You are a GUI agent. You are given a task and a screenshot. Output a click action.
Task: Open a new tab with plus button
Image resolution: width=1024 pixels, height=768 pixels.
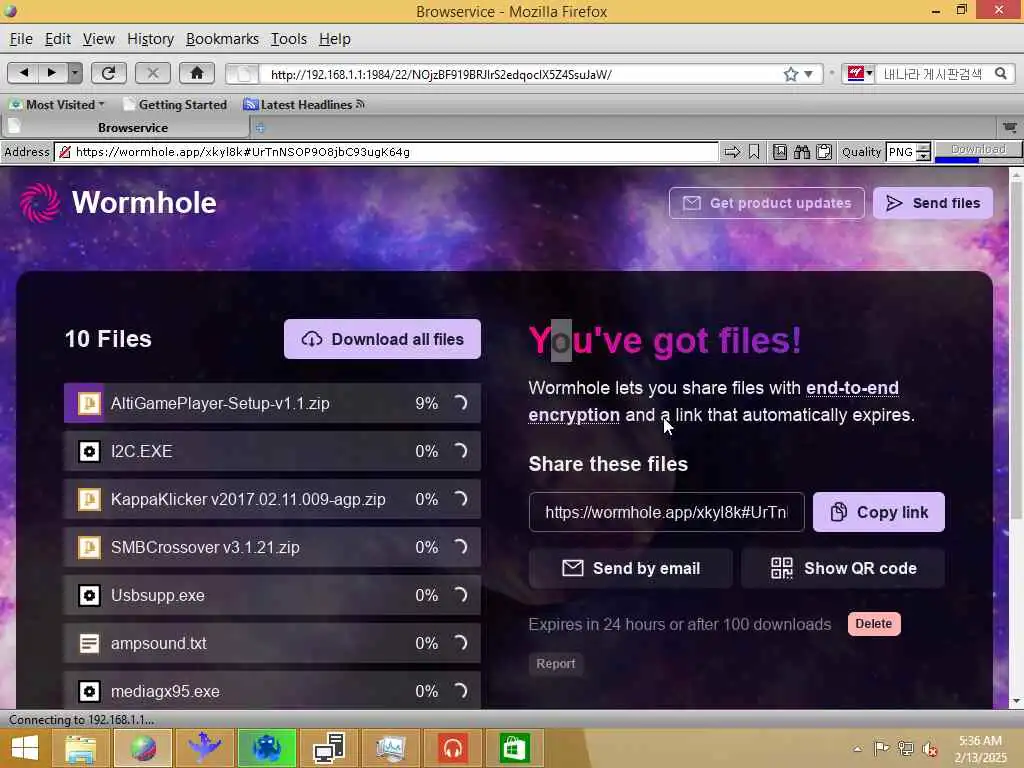[x=260, y=127]
